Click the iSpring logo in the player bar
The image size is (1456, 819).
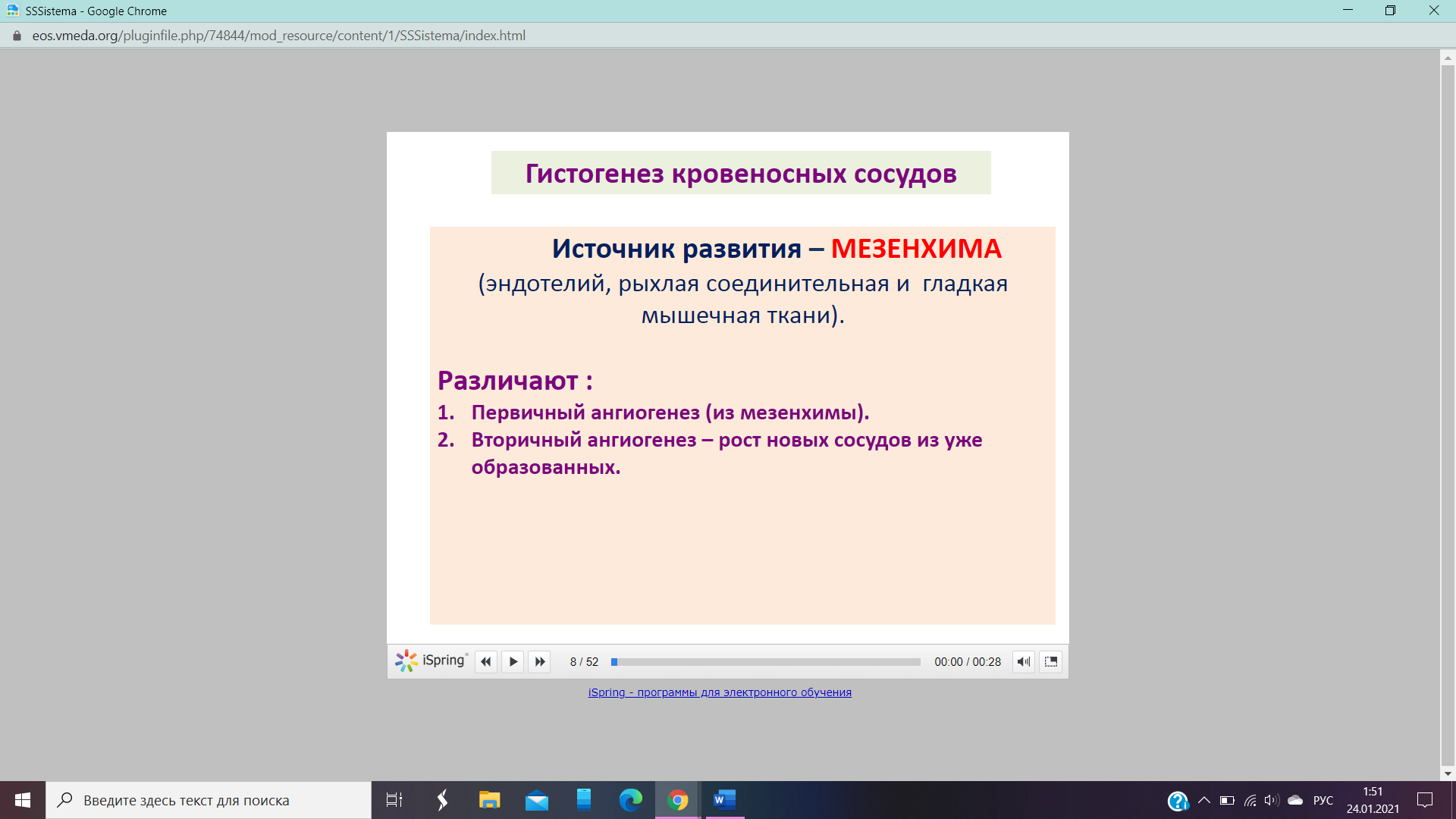point(431,661)
